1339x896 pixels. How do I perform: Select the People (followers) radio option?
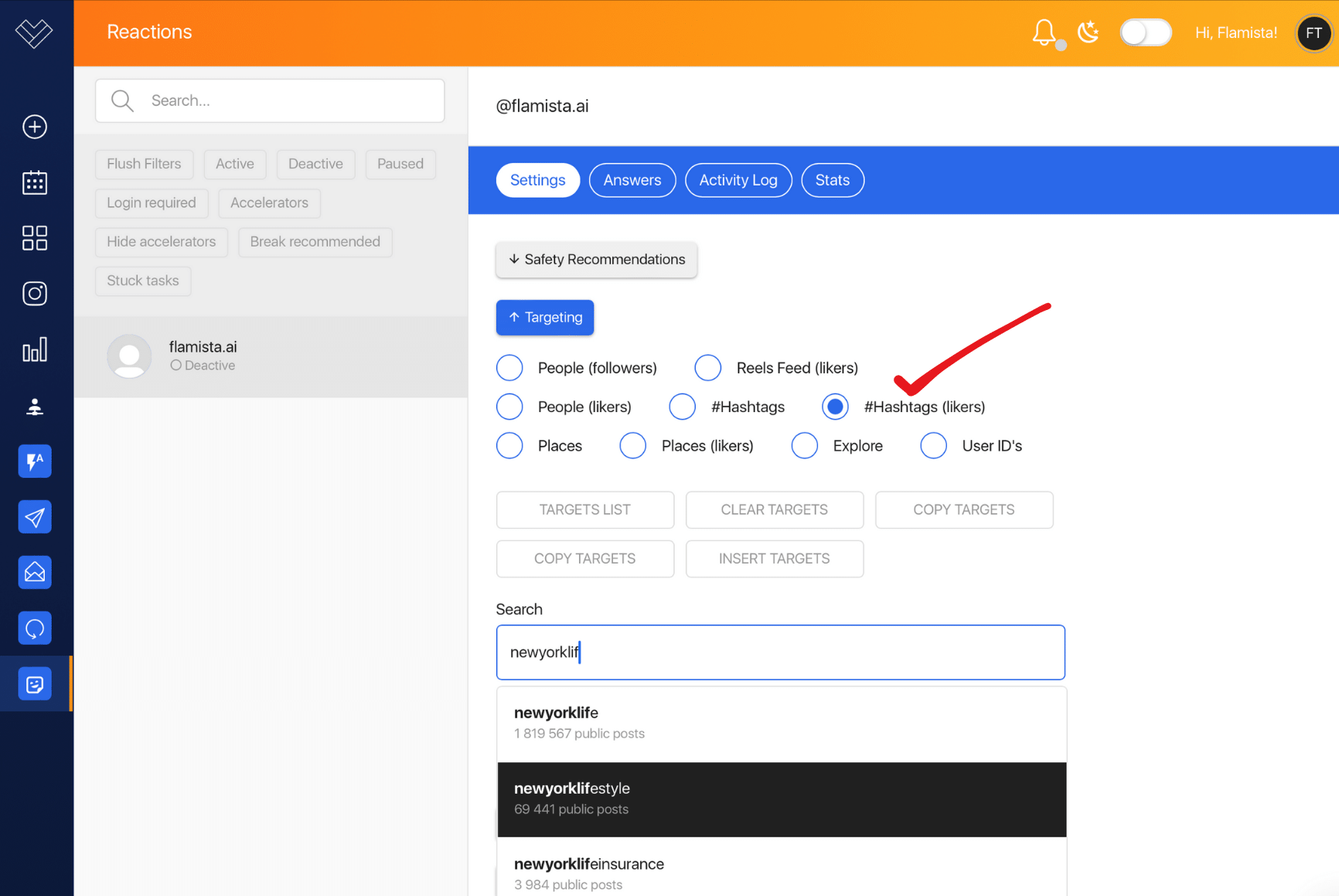pyautogui.click(x=509, y=368)
